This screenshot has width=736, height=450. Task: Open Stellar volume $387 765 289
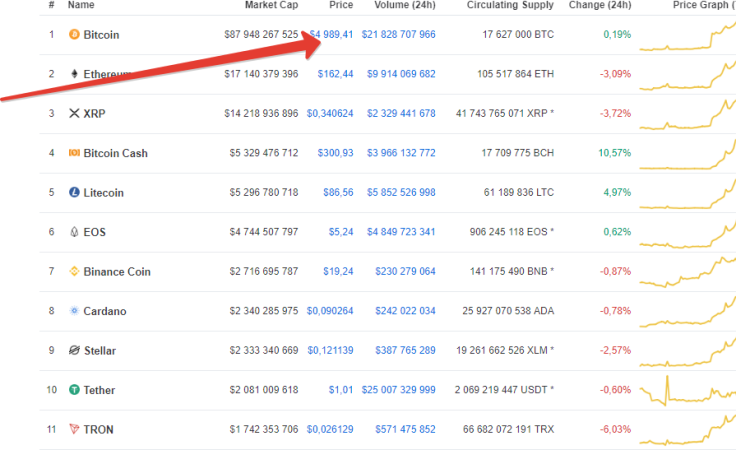point(406,350)
